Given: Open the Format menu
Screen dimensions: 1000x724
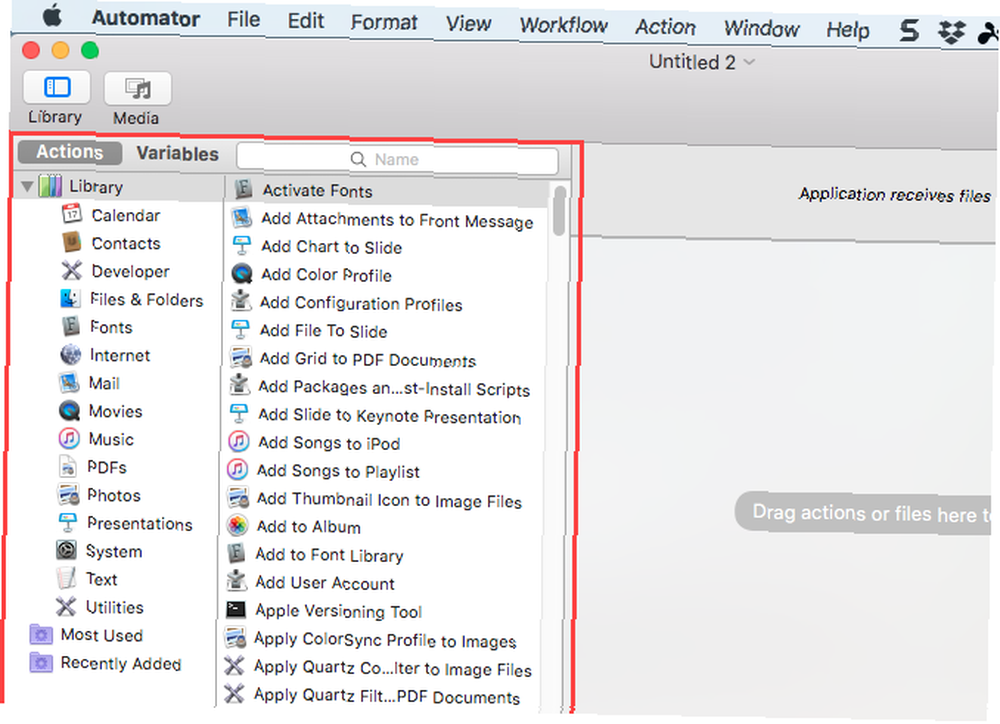Looking at the screenshot, I should tap(384, 22).
